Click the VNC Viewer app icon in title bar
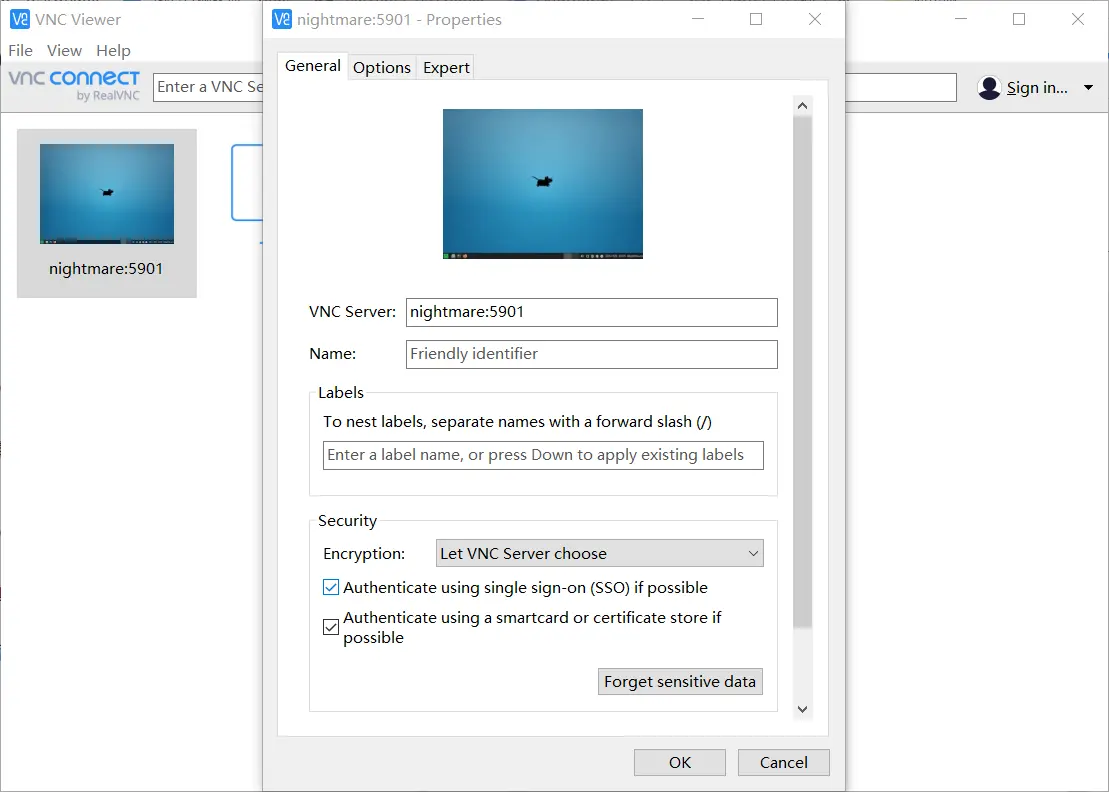This screenshot has width=1109, height=792. click(20, 19)
